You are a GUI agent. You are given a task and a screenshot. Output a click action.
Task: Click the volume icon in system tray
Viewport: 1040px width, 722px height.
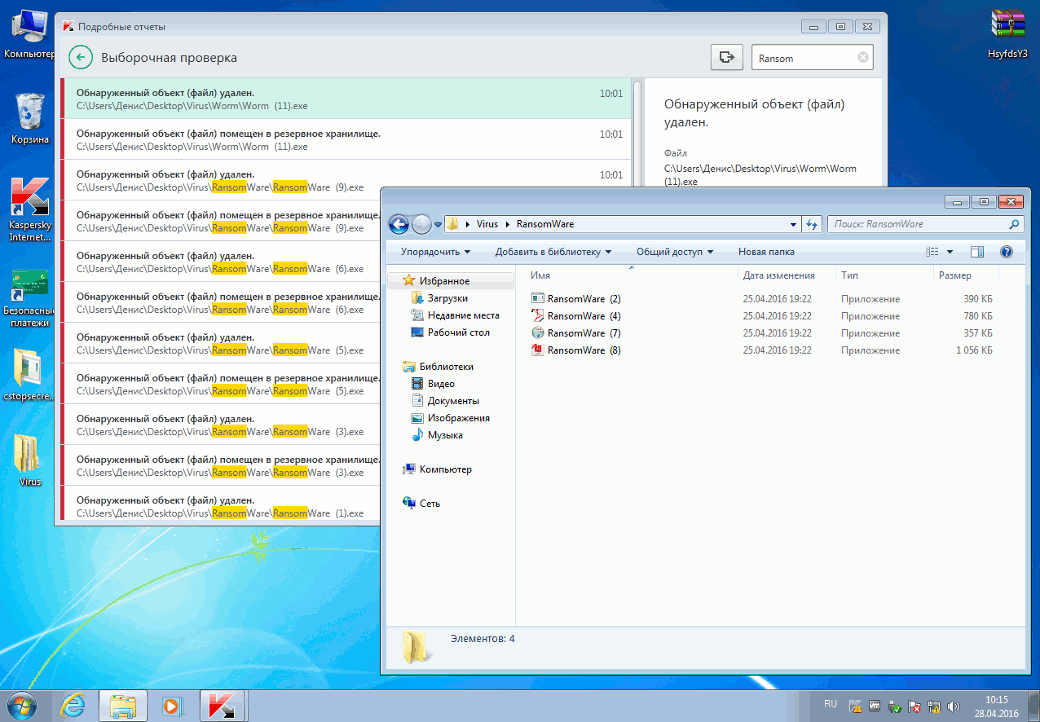tap(954, 706)
